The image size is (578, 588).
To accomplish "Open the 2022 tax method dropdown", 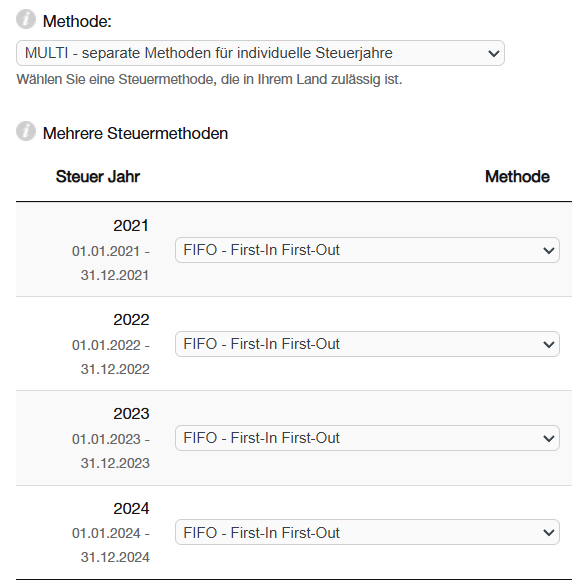I will point(367,344).
